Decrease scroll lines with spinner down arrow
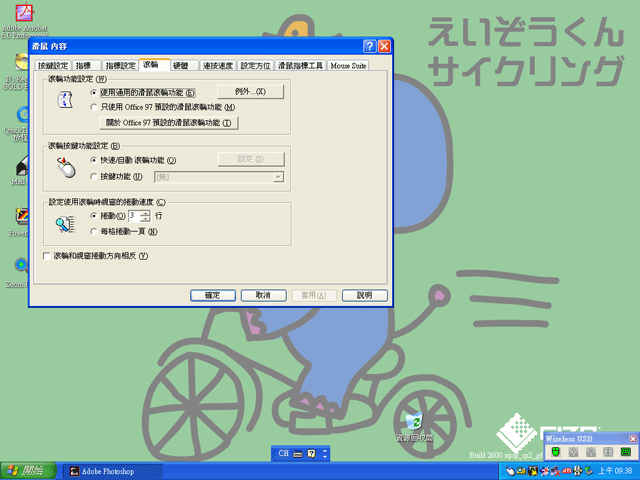Image resolution: width=640 pixels, height=480 pixels. pyautogui.click(x=145, y=219)
